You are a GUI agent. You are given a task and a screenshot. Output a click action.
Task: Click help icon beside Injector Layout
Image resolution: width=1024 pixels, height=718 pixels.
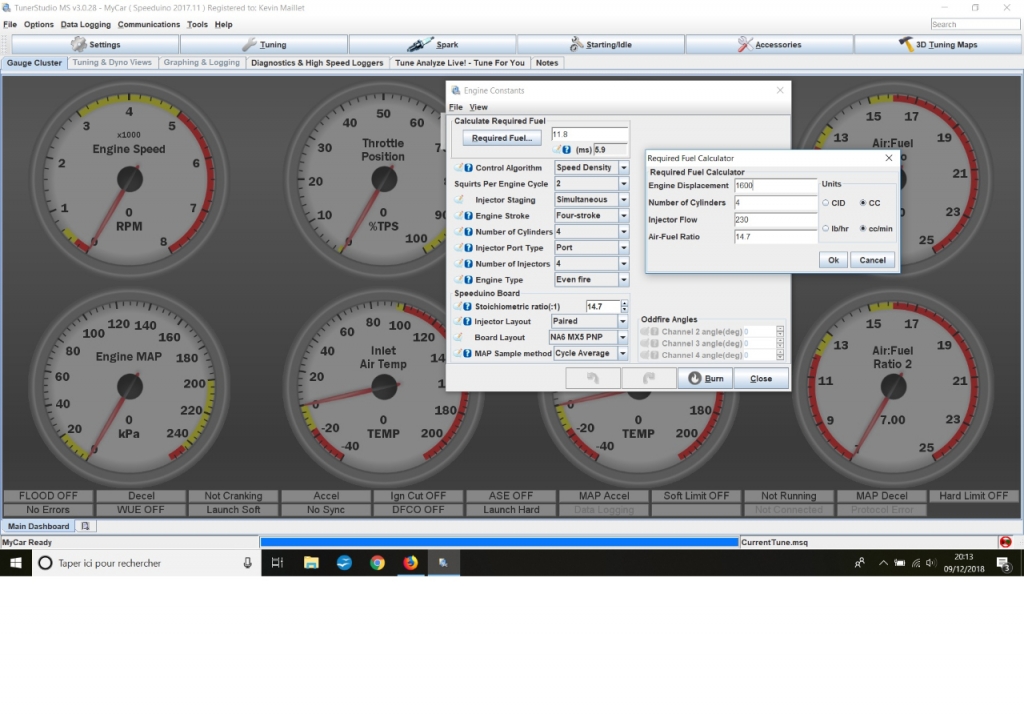tap(468, 321)
